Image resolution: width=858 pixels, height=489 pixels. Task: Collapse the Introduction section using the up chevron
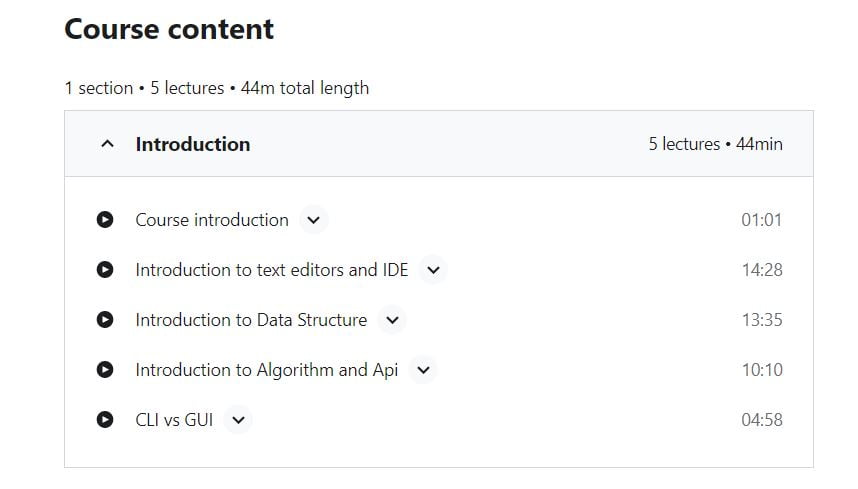coord(108,144)
